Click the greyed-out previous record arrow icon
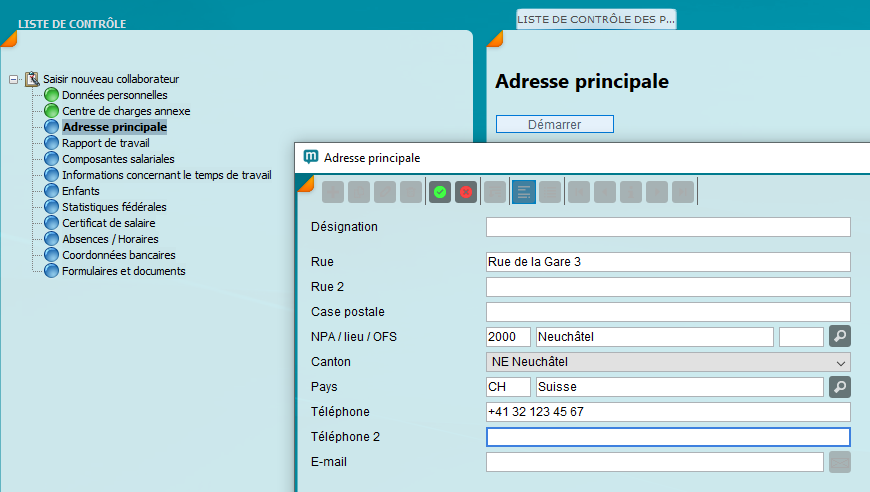The width and height of the screenshot is (870, 492). point(605,192)
